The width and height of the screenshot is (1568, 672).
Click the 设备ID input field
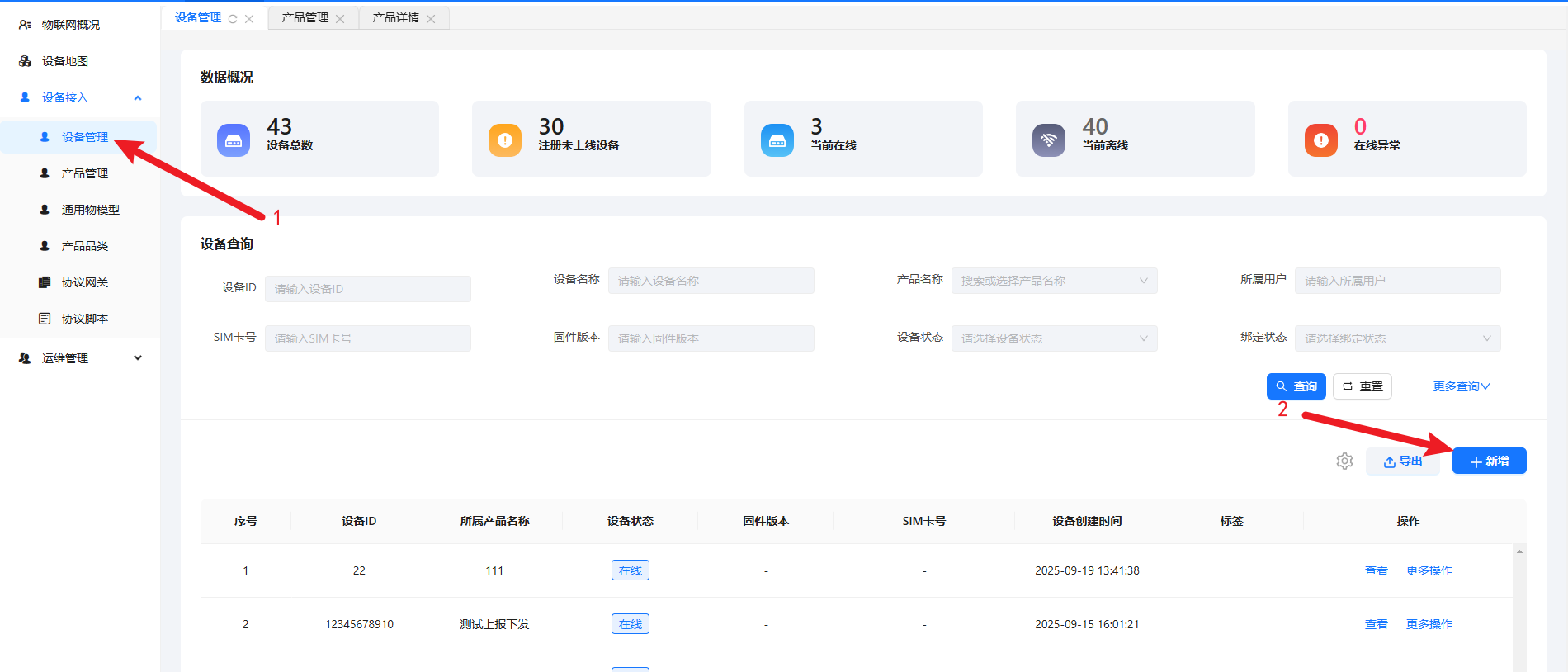pos(367,289)
